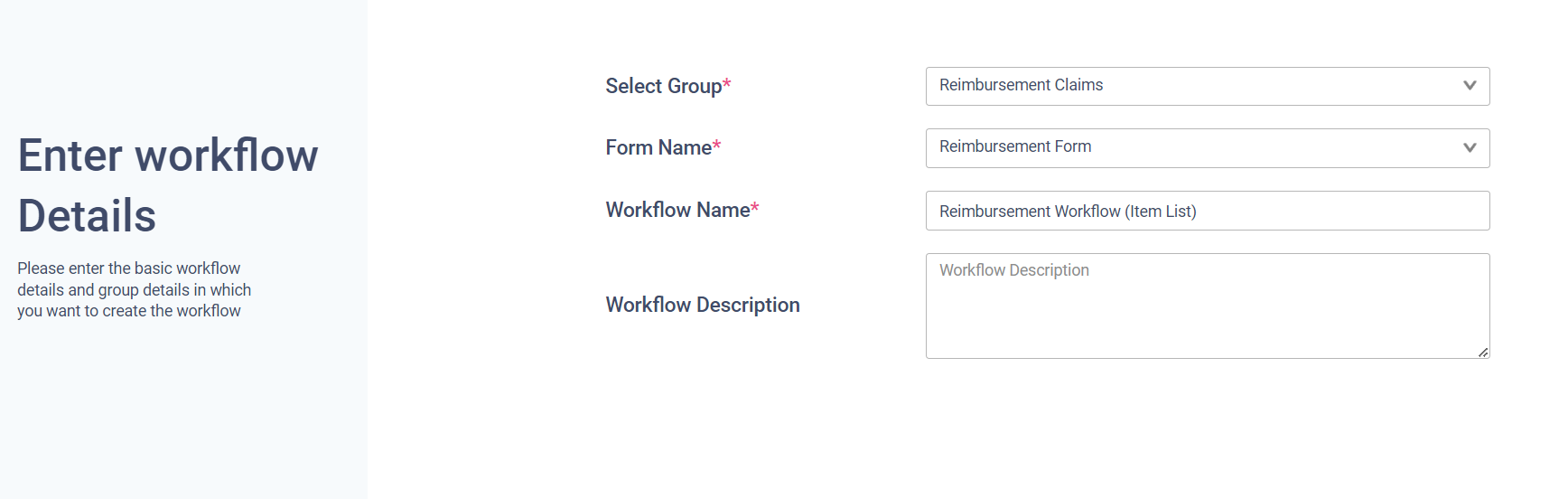This screenshot has height=499, width=1568.
Task: Click the 'Workflow Name' field label
Action: [677, 210]
